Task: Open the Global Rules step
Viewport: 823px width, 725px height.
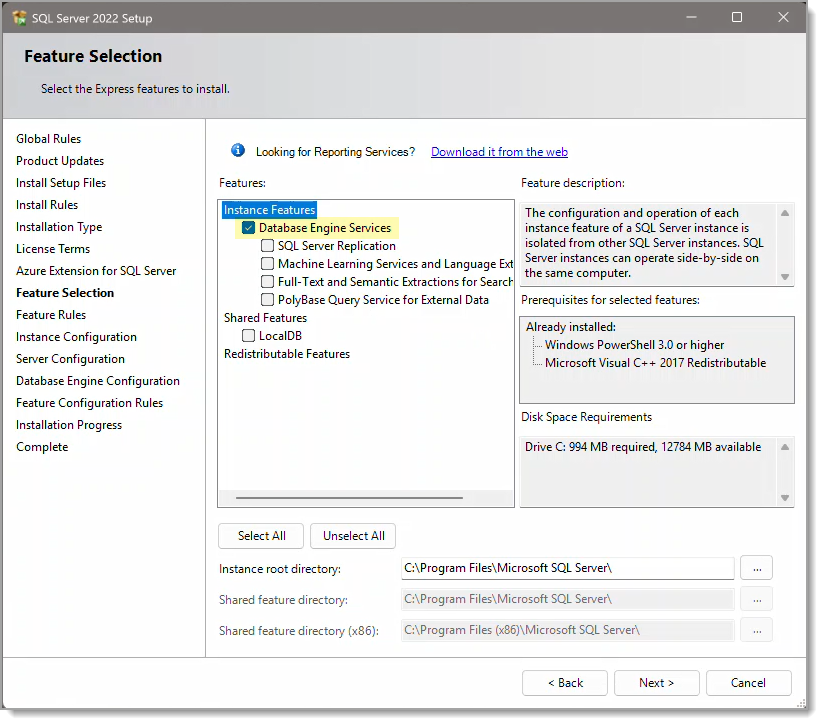Action: pos(48,139)
